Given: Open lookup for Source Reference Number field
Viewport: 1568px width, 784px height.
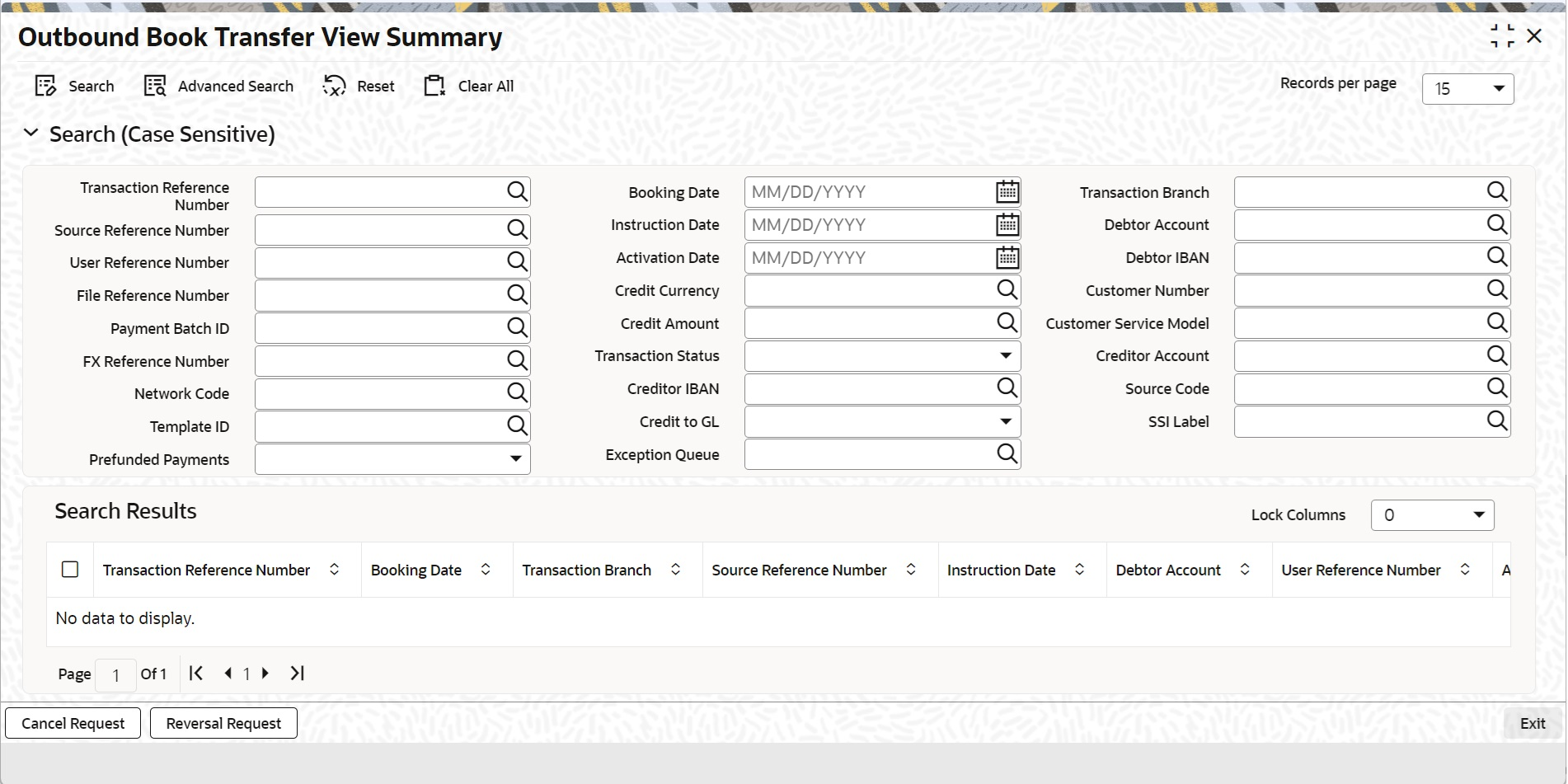Looking at the screenshot, I should 517,230.
